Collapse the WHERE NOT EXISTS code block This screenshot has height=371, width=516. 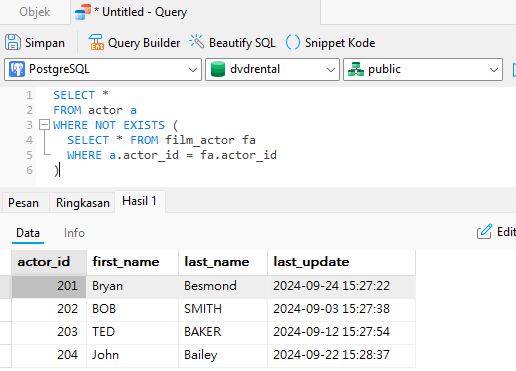[44, 125]
